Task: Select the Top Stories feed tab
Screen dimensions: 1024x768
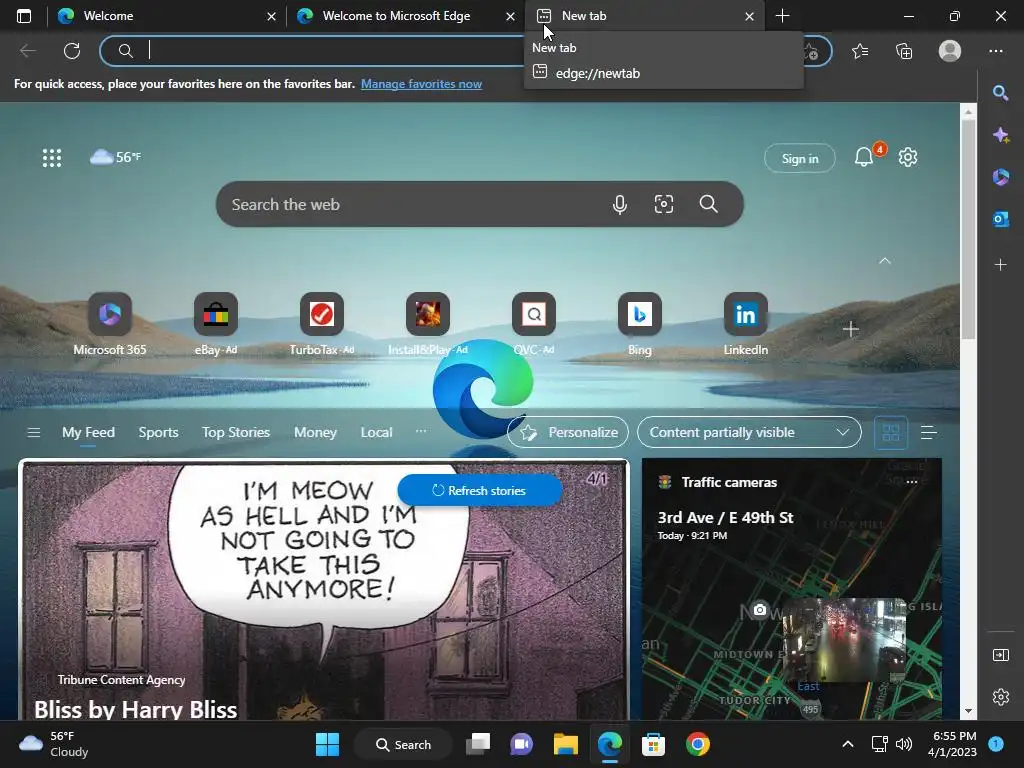Action: pyautogui.click(x=236, y=432)
